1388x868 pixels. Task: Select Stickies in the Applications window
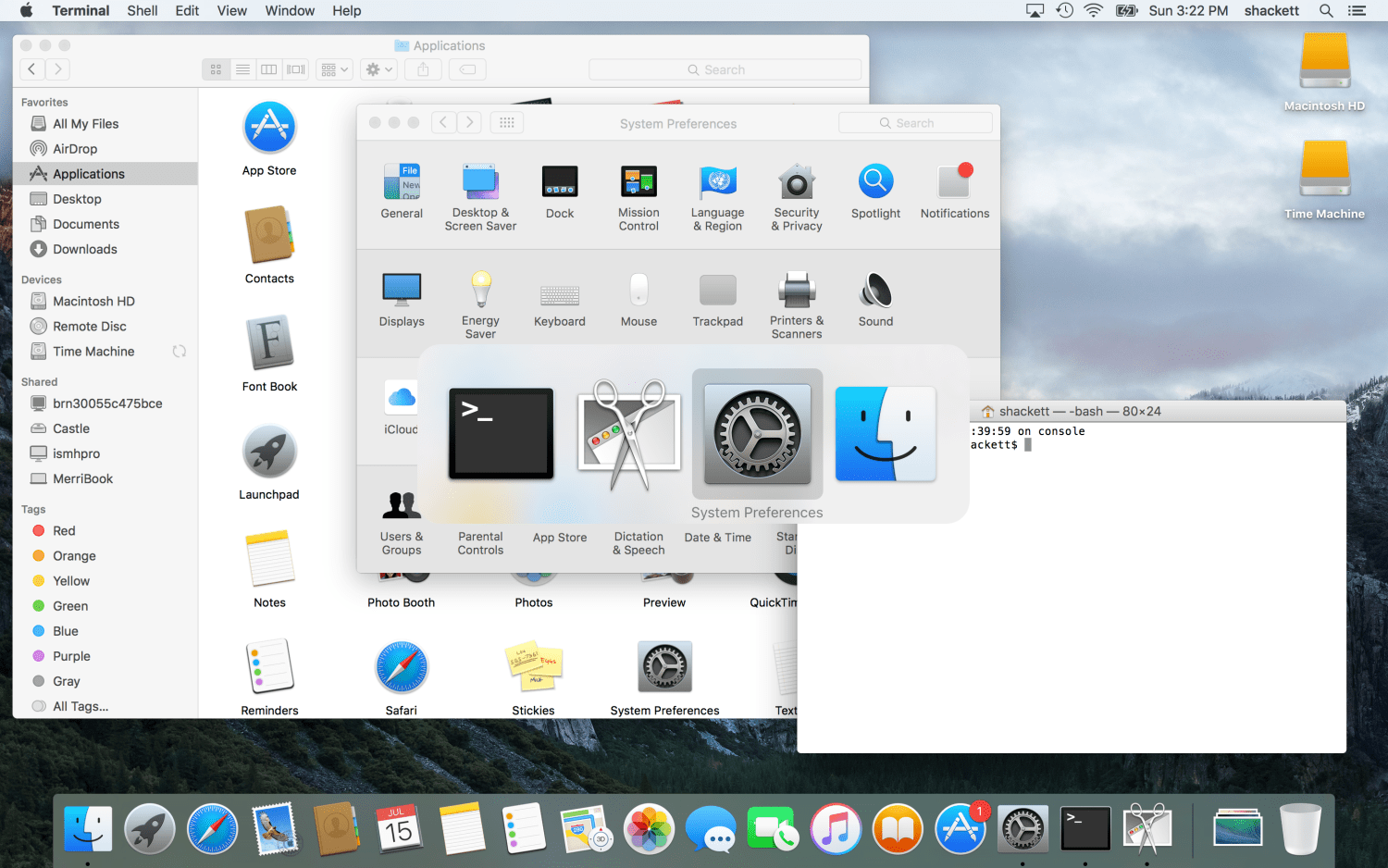pos(534,678)
